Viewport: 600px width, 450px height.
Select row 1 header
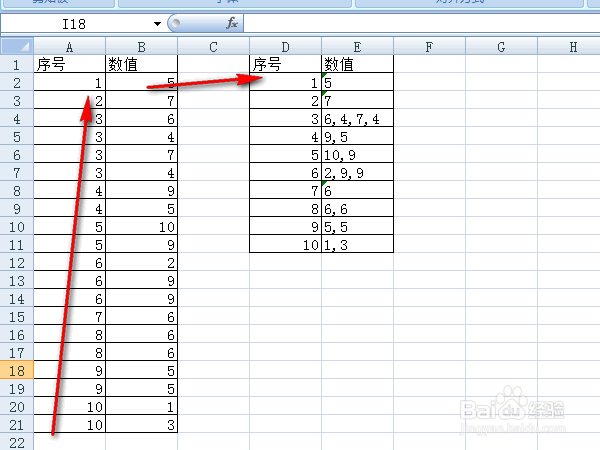pyautogui.click(x=17, y=64)
